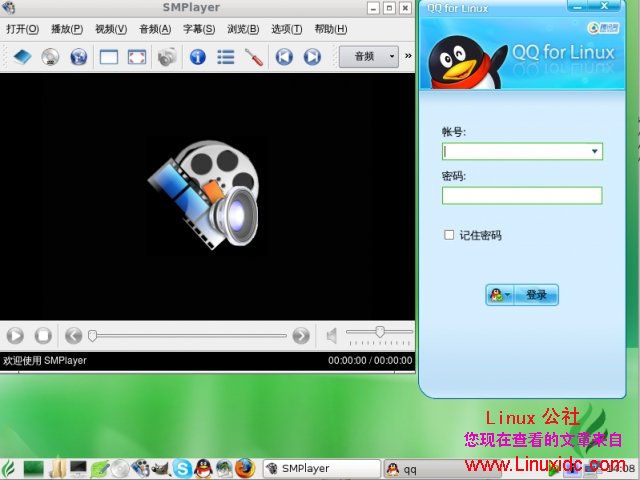The image size is (640, 480).
Task: Click the 密码 password field
Action: (x=522, y=196)
